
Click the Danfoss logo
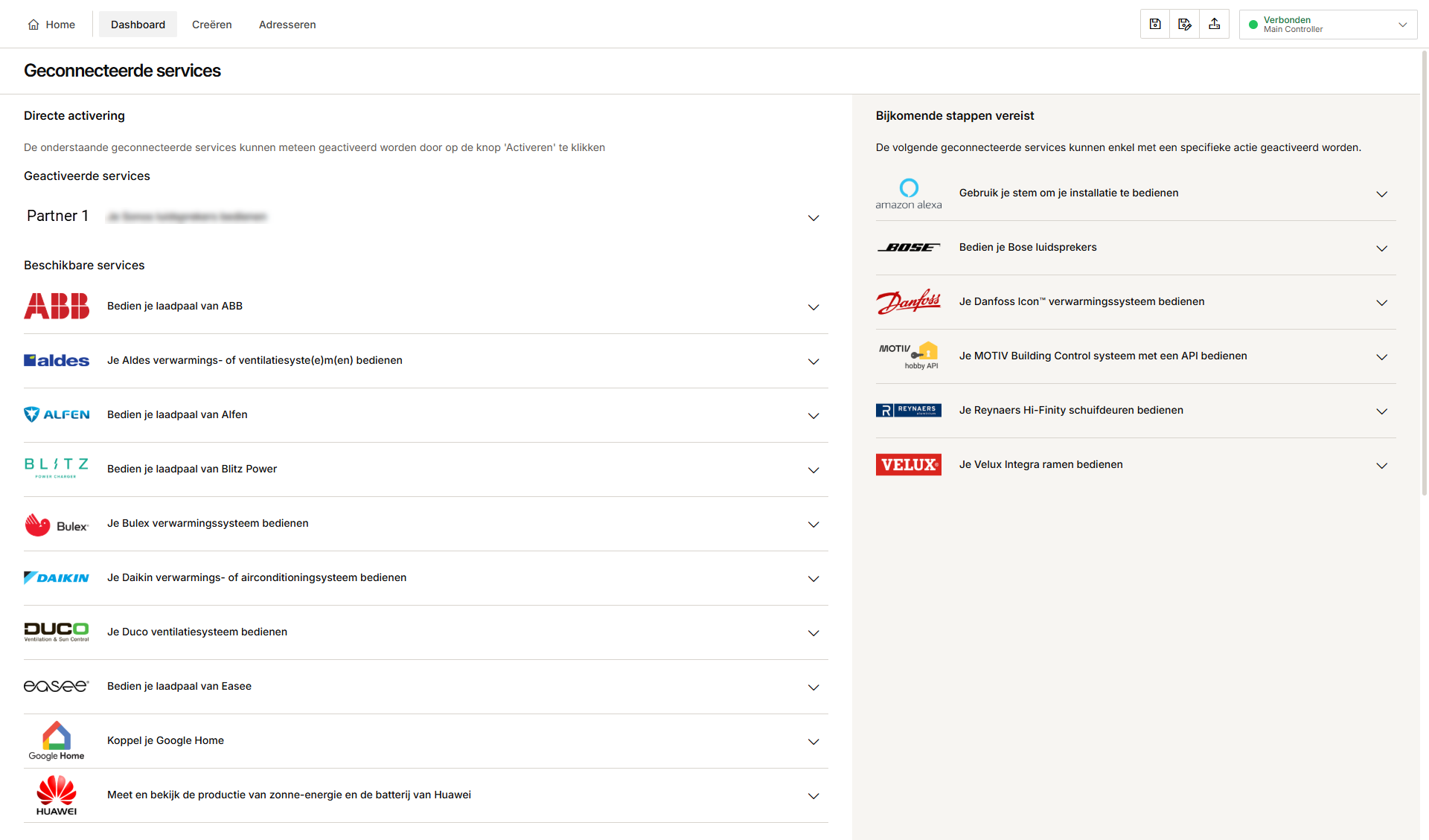click(x=909, y=301)
